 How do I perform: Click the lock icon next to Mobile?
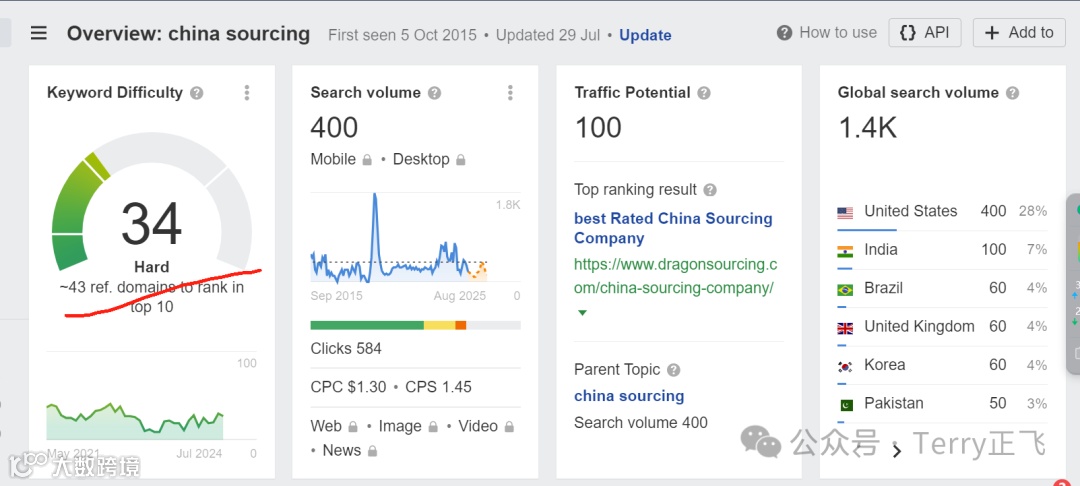368,160
